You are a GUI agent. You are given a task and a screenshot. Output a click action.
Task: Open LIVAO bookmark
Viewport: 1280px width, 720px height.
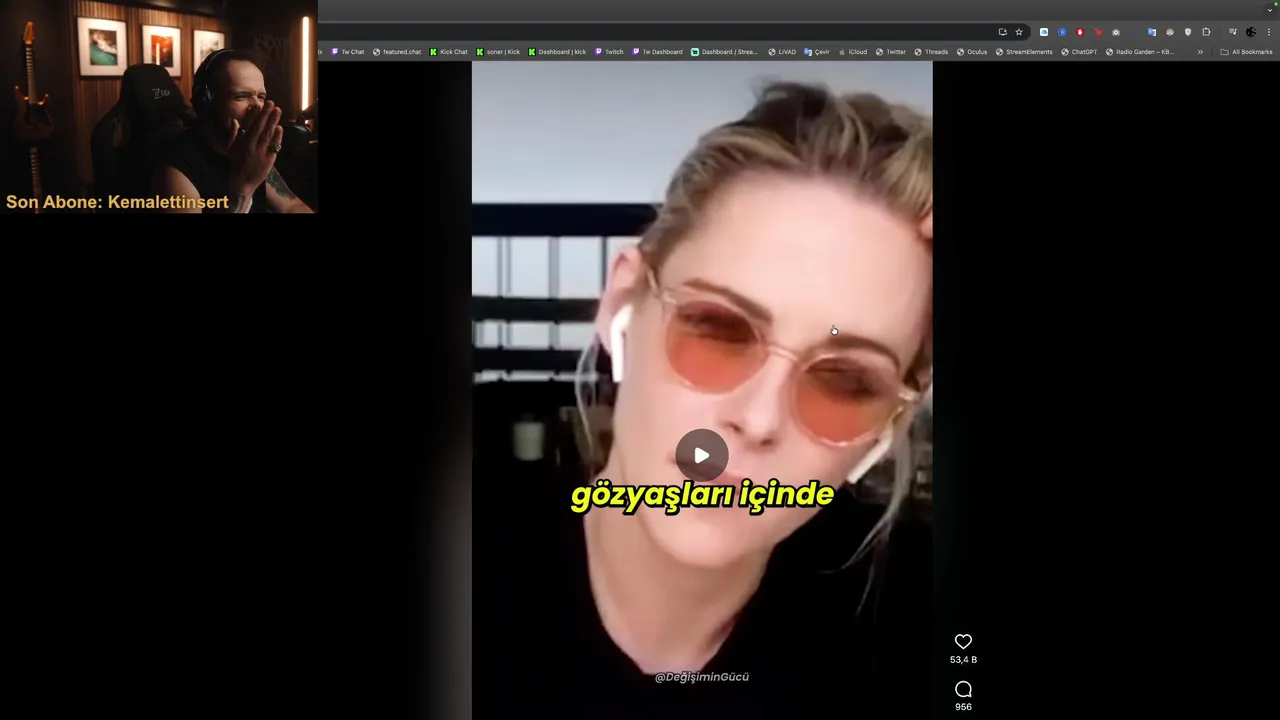[x=782, y=52]
